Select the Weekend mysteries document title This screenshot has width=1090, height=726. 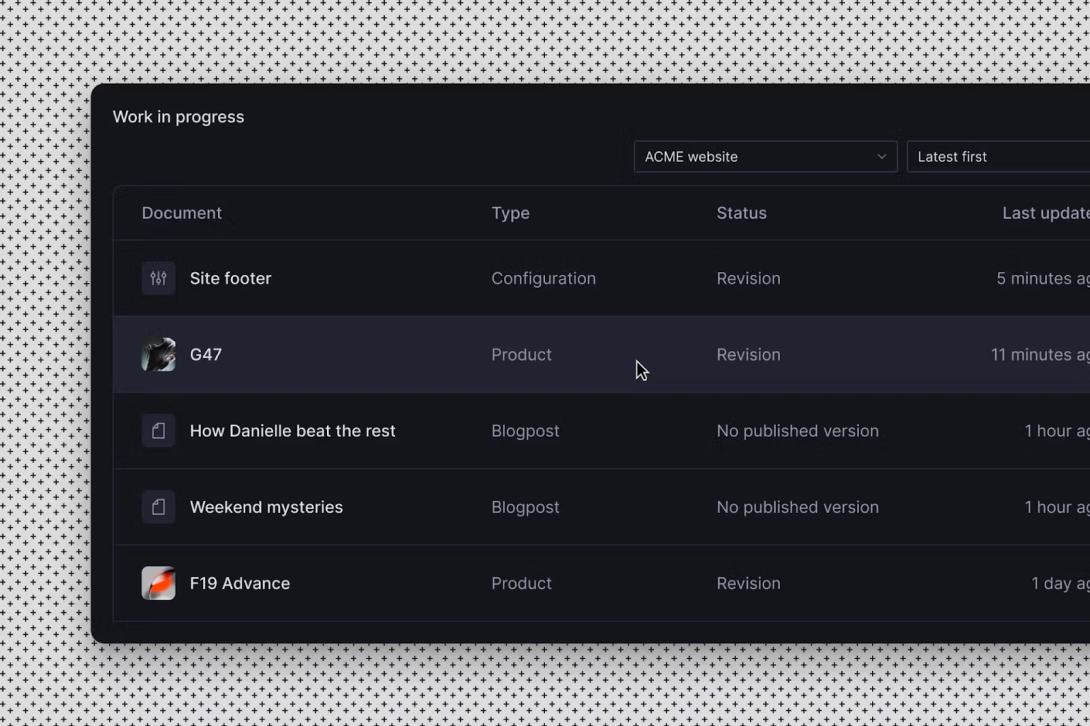[266, 507]
